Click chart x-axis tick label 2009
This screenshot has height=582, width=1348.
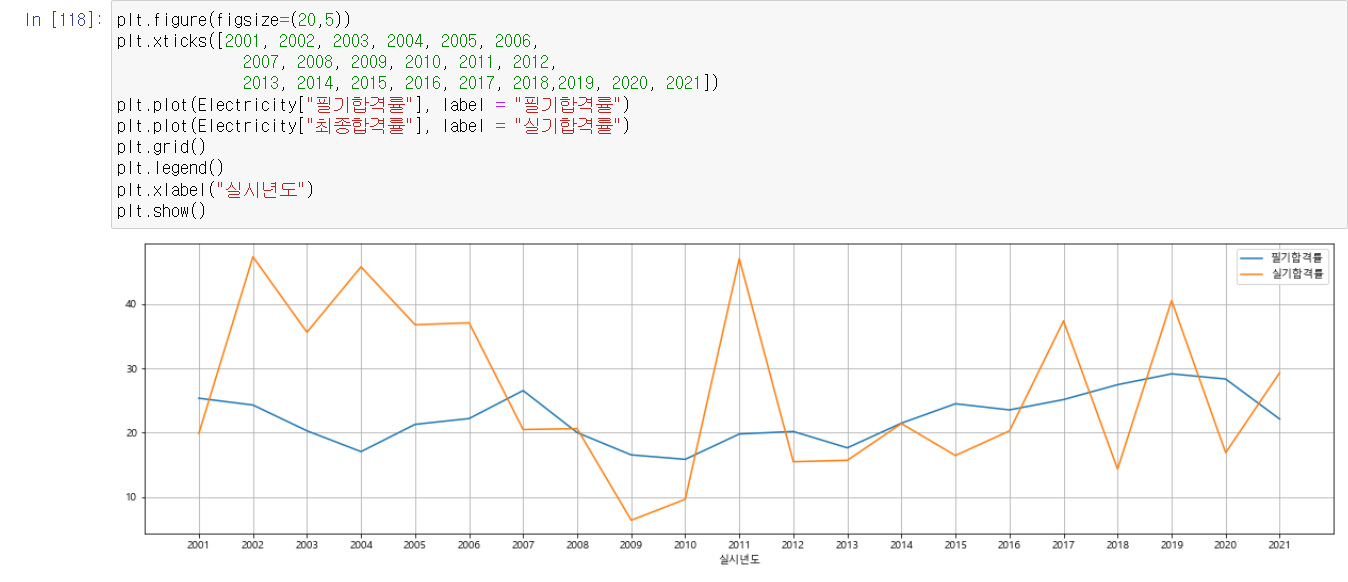point(631,545)
